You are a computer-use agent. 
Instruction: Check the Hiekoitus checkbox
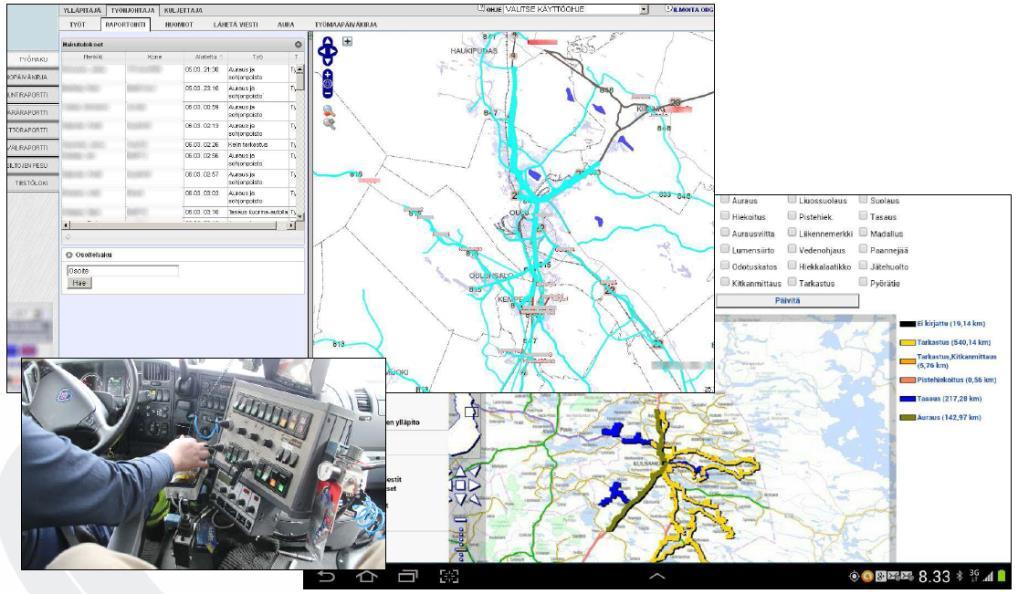pos(725,216)
